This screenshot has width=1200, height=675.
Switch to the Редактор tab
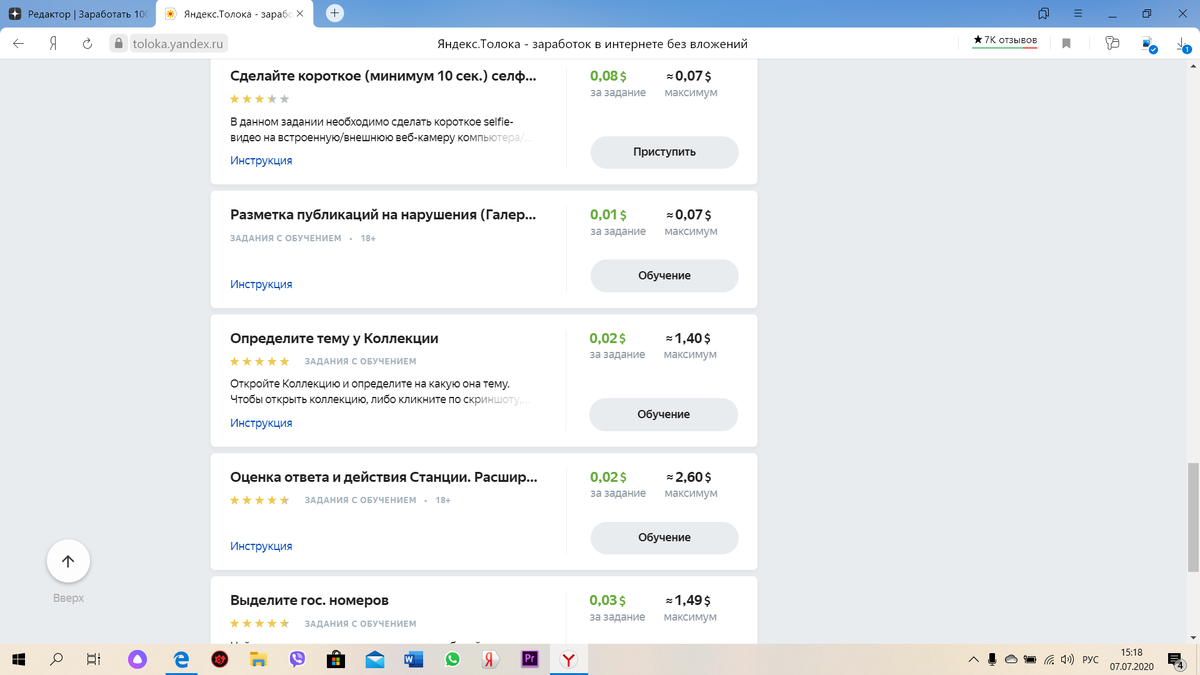(78, 14)
